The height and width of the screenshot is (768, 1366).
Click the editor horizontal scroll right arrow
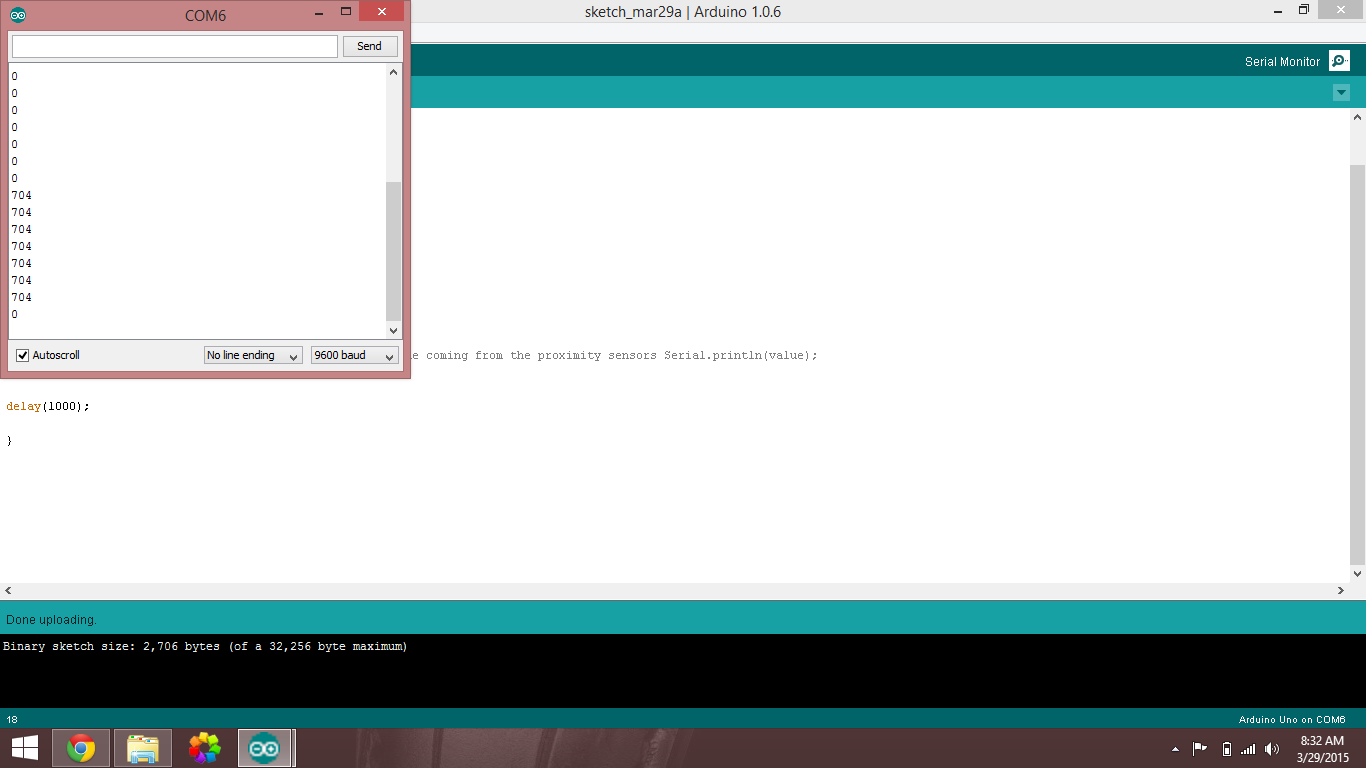1341,591
